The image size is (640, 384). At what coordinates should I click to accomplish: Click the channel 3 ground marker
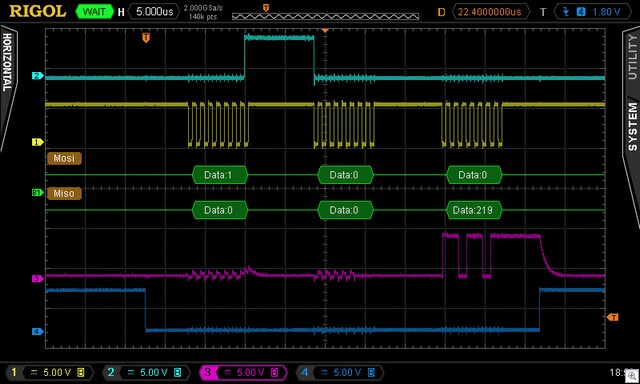pos(38,279)
